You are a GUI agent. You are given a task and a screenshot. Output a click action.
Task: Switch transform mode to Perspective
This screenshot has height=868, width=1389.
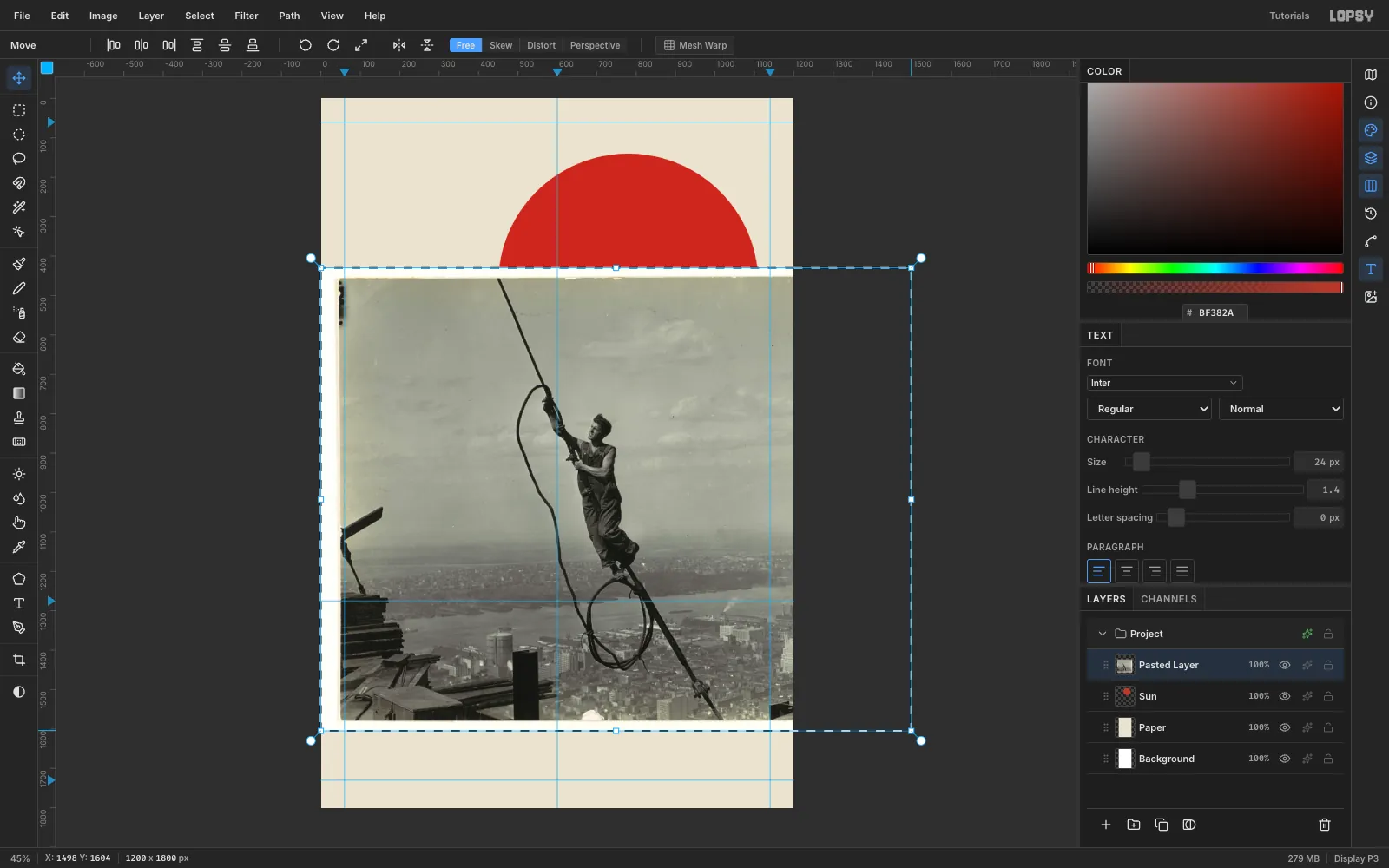tap(595, 45)
